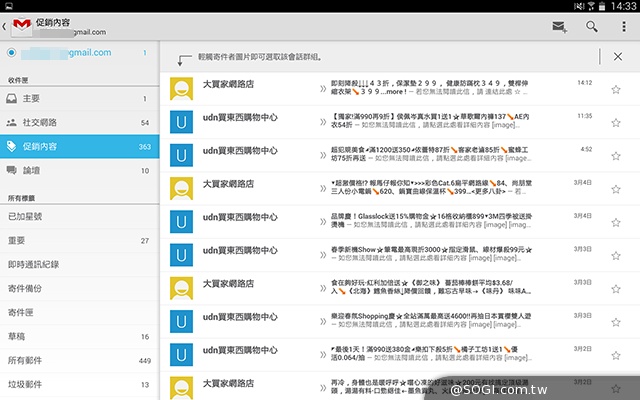
Task: Open the 主要 inbox category
Action: pyautogui.click(x=80, y=98)
